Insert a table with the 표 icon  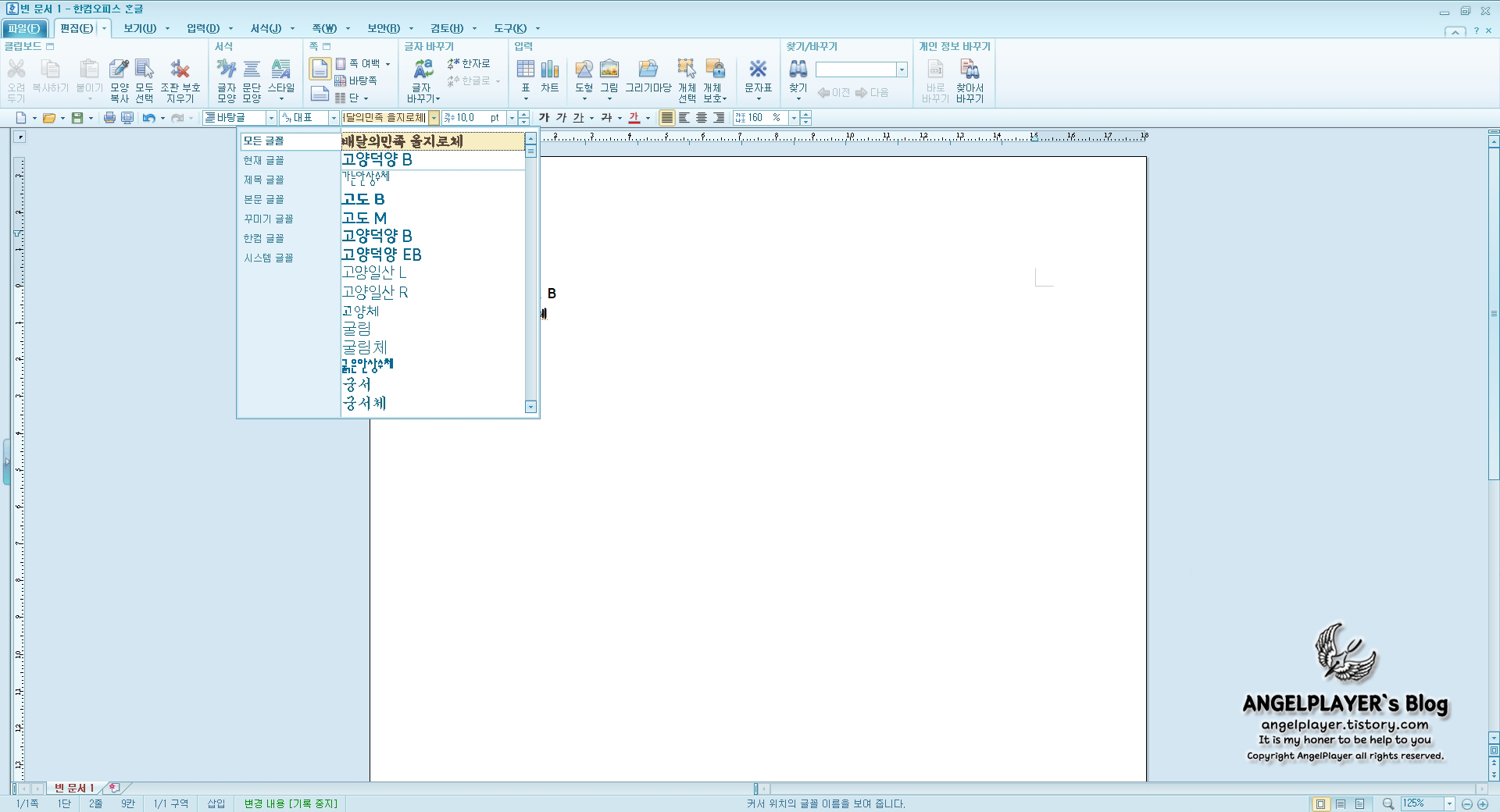(x=526, y=80)
